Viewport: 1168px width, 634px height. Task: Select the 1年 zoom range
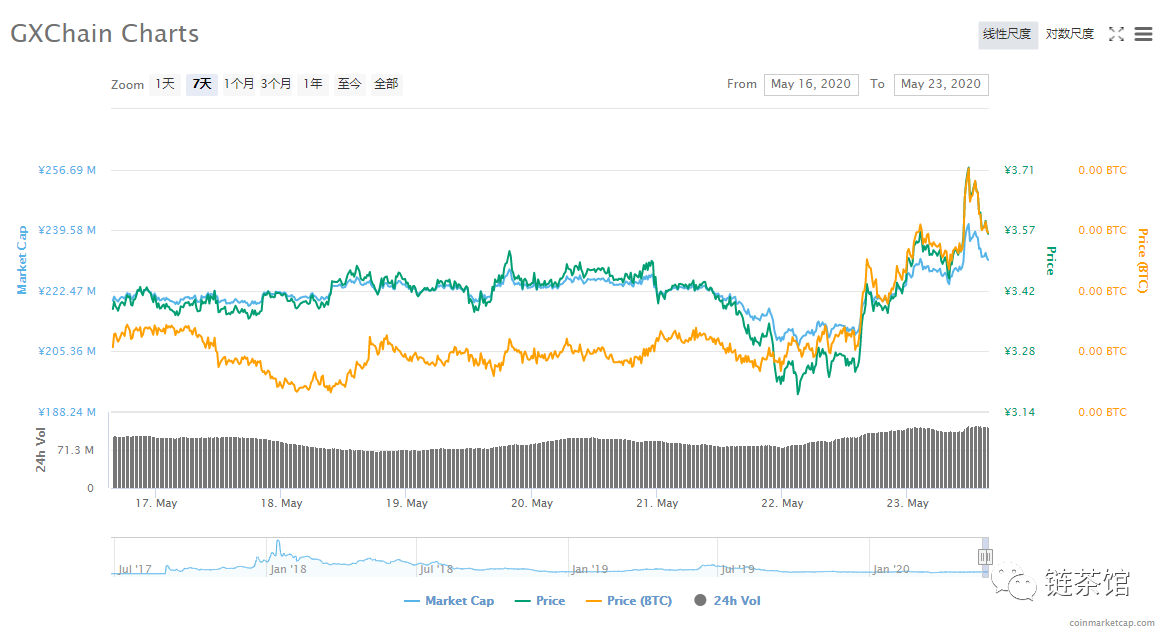click(x=313, y=84)
